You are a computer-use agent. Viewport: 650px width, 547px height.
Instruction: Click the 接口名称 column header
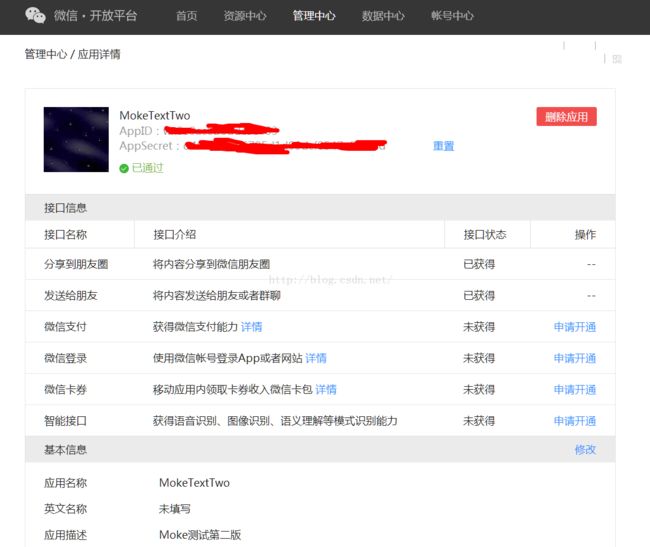65,235
